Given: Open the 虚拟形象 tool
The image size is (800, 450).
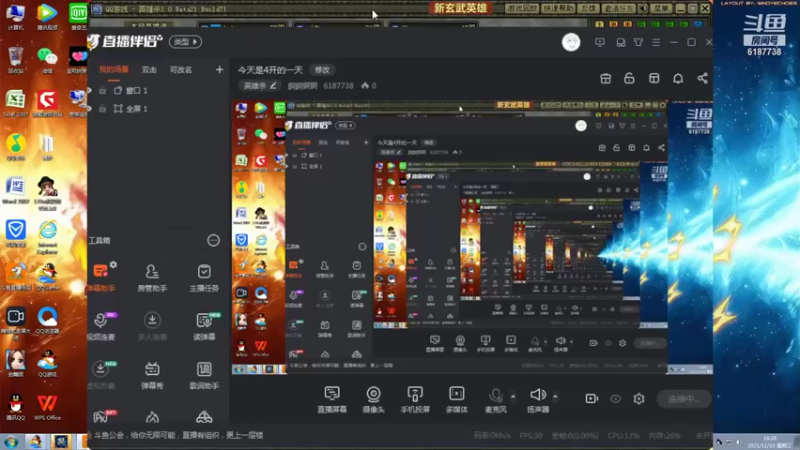Looking at the screenshot, I should [x=101, y=374].
